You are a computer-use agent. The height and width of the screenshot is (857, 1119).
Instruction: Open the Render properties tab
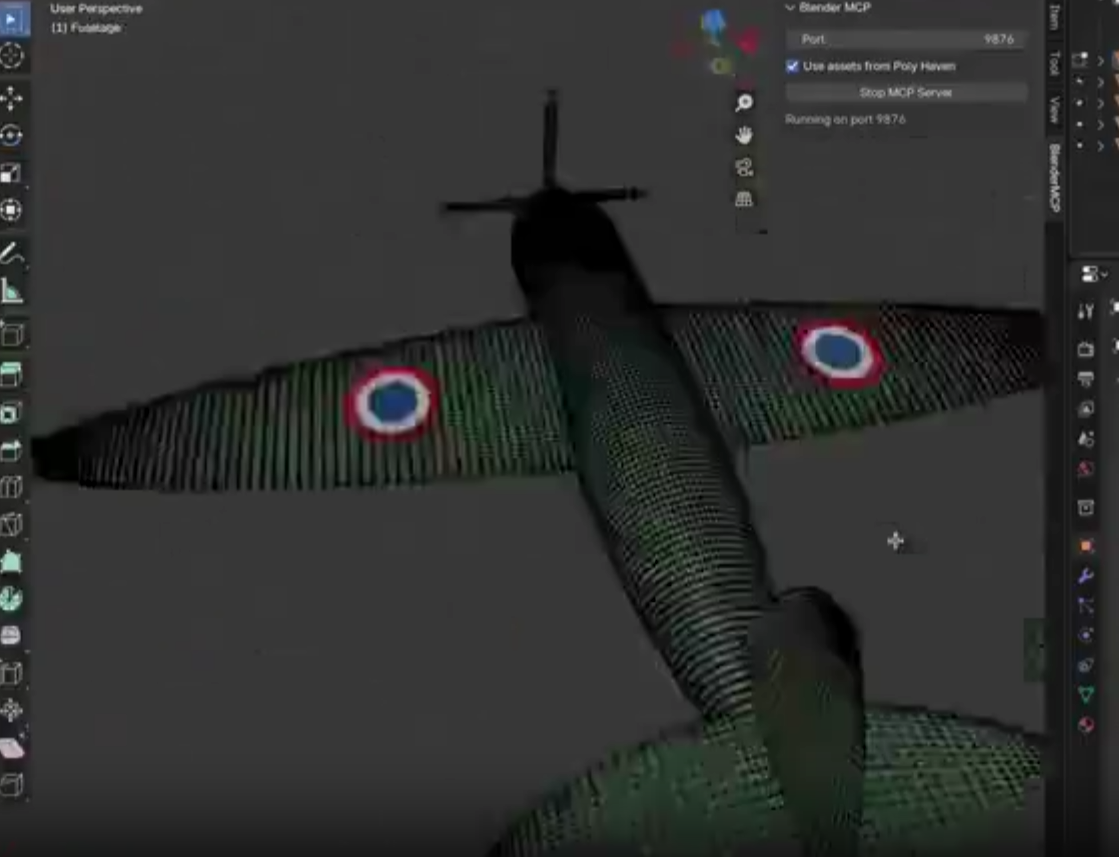(1085, 349)
